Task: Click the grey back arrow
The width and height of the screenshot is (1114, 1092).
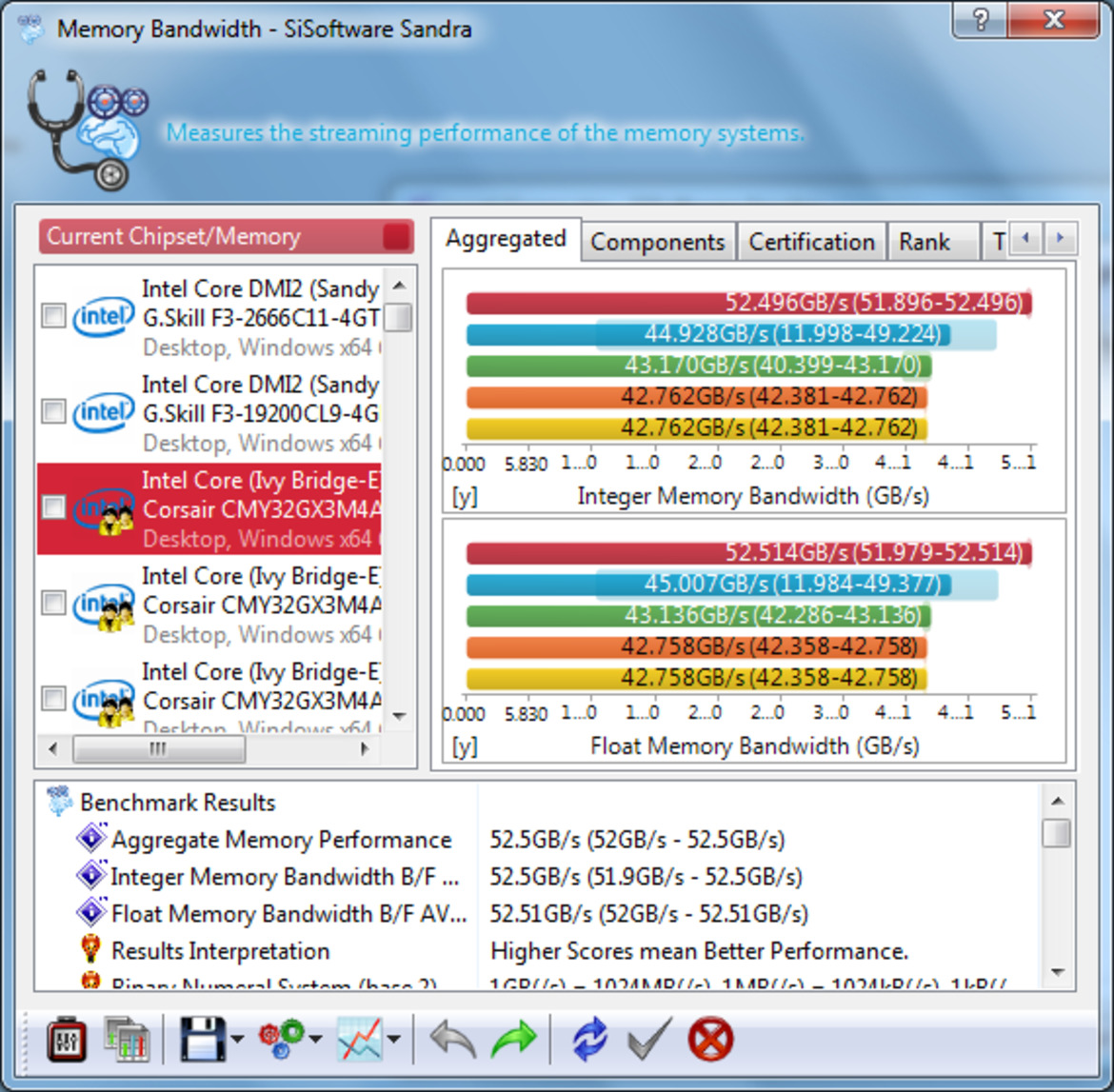Action: pos(453,1041)
